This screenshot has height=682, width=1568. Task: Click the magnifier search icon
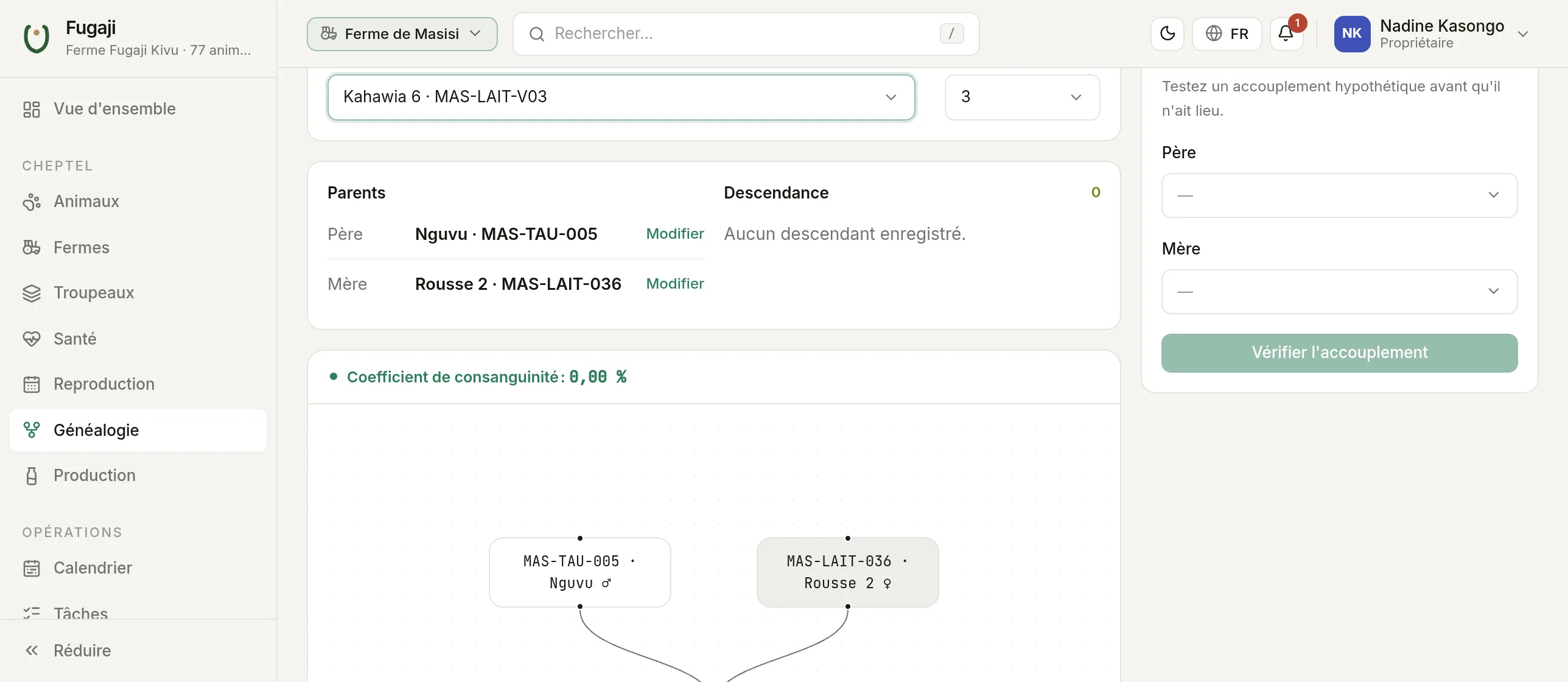click(x=536, y=34)
